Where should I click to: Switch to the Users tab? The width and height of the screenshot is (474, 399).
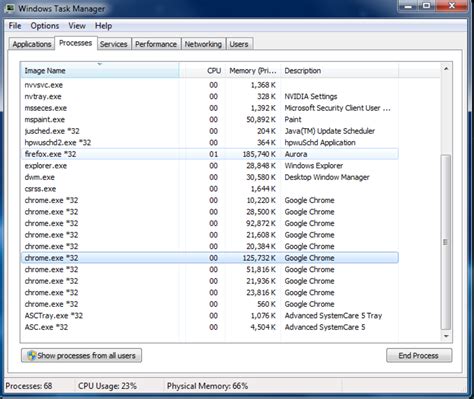[x=239, y=44]
